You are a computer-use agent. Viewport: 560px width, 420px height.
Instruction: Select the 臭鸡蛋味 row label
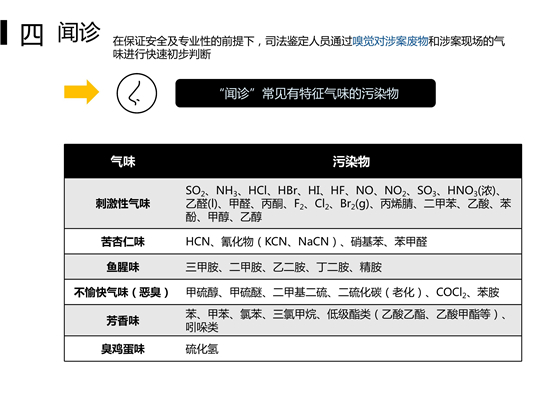122,349
